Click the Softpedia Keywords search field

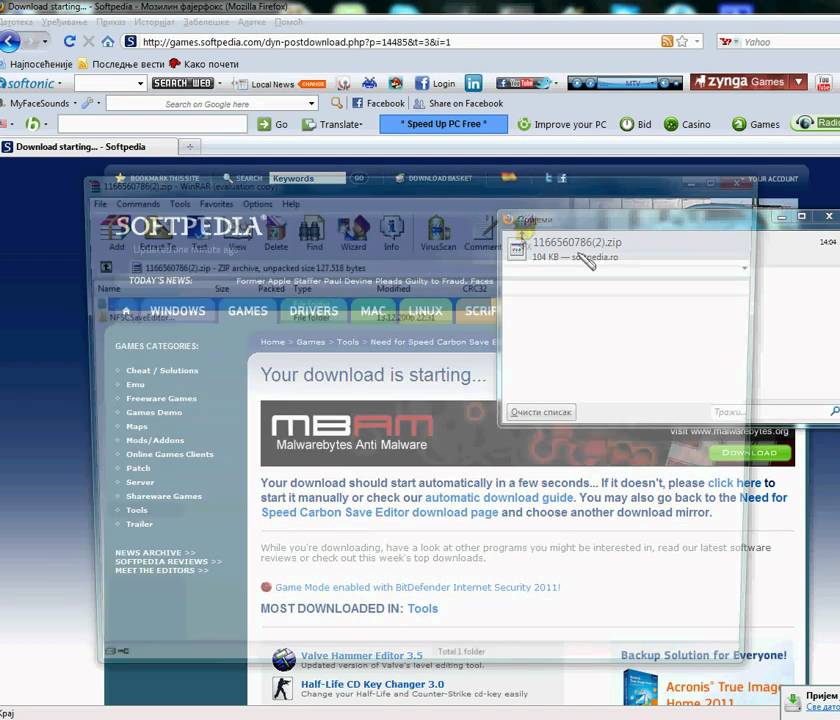(308, 178)
